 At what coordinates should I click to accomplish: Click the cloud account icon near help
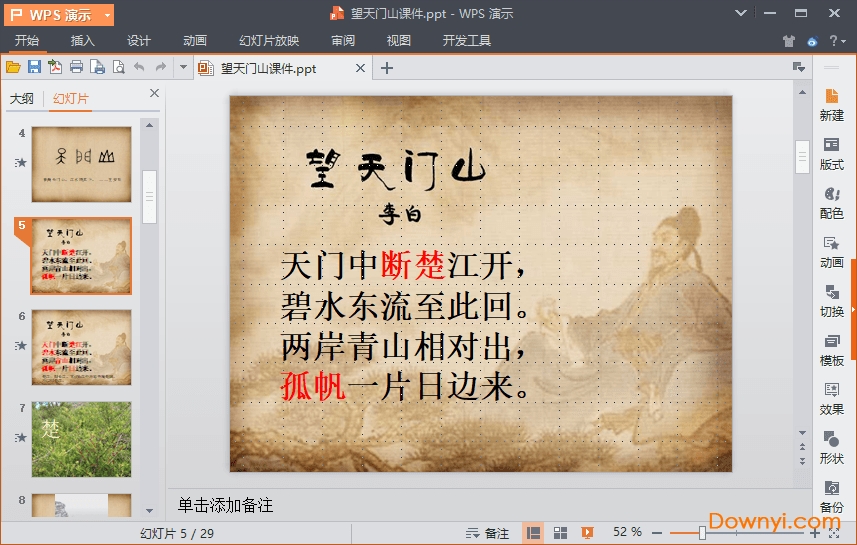(x=812, y=41)
